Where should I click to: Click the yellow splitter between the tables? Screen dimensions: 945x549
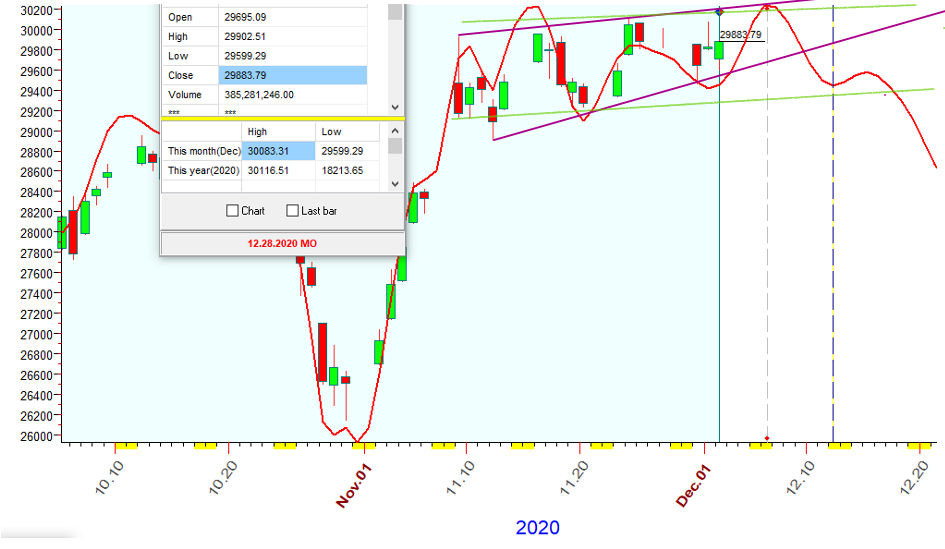283,119
